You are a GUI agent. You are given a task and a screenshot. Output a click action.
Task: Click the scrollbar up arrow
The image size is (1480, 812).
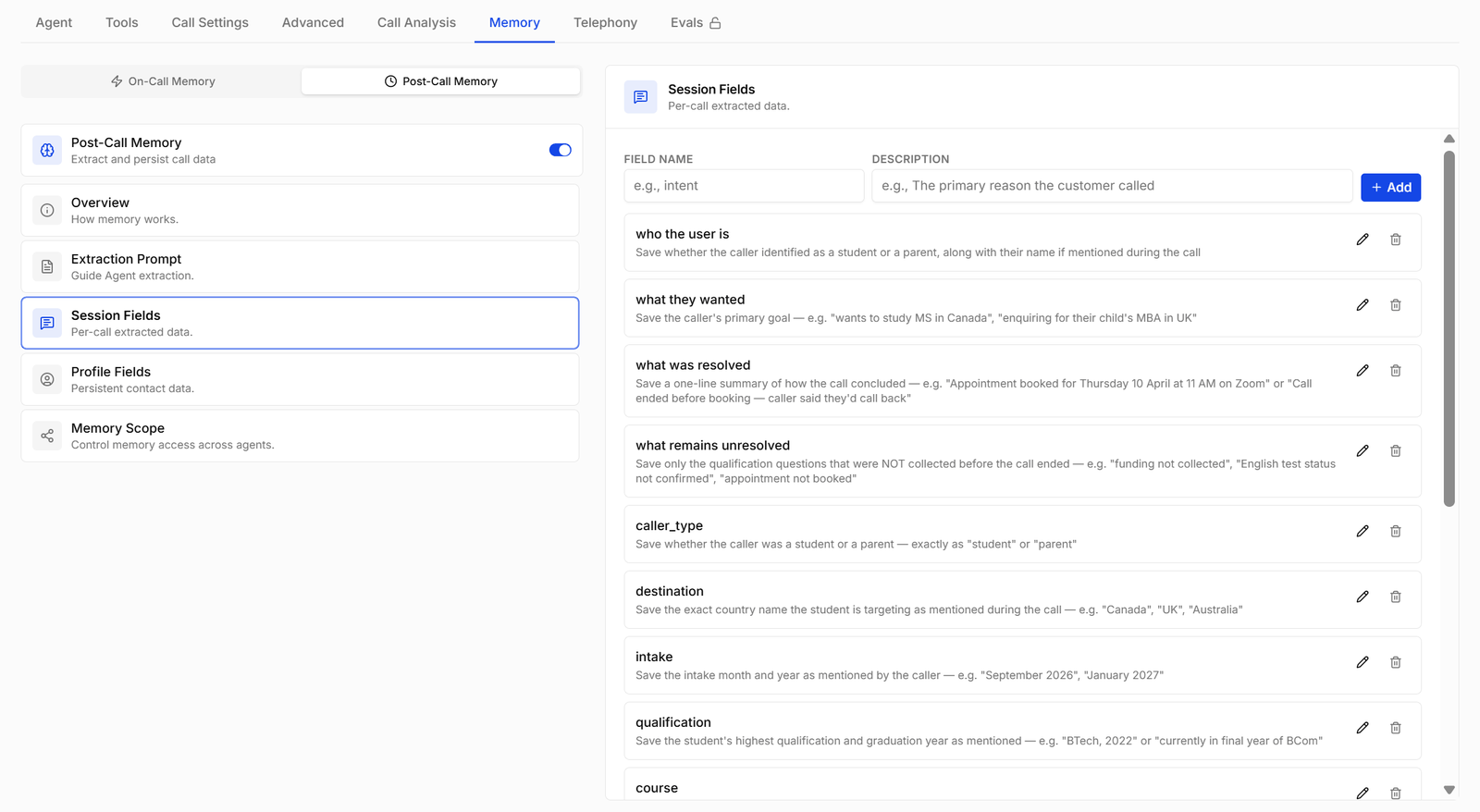point(1449,139)
